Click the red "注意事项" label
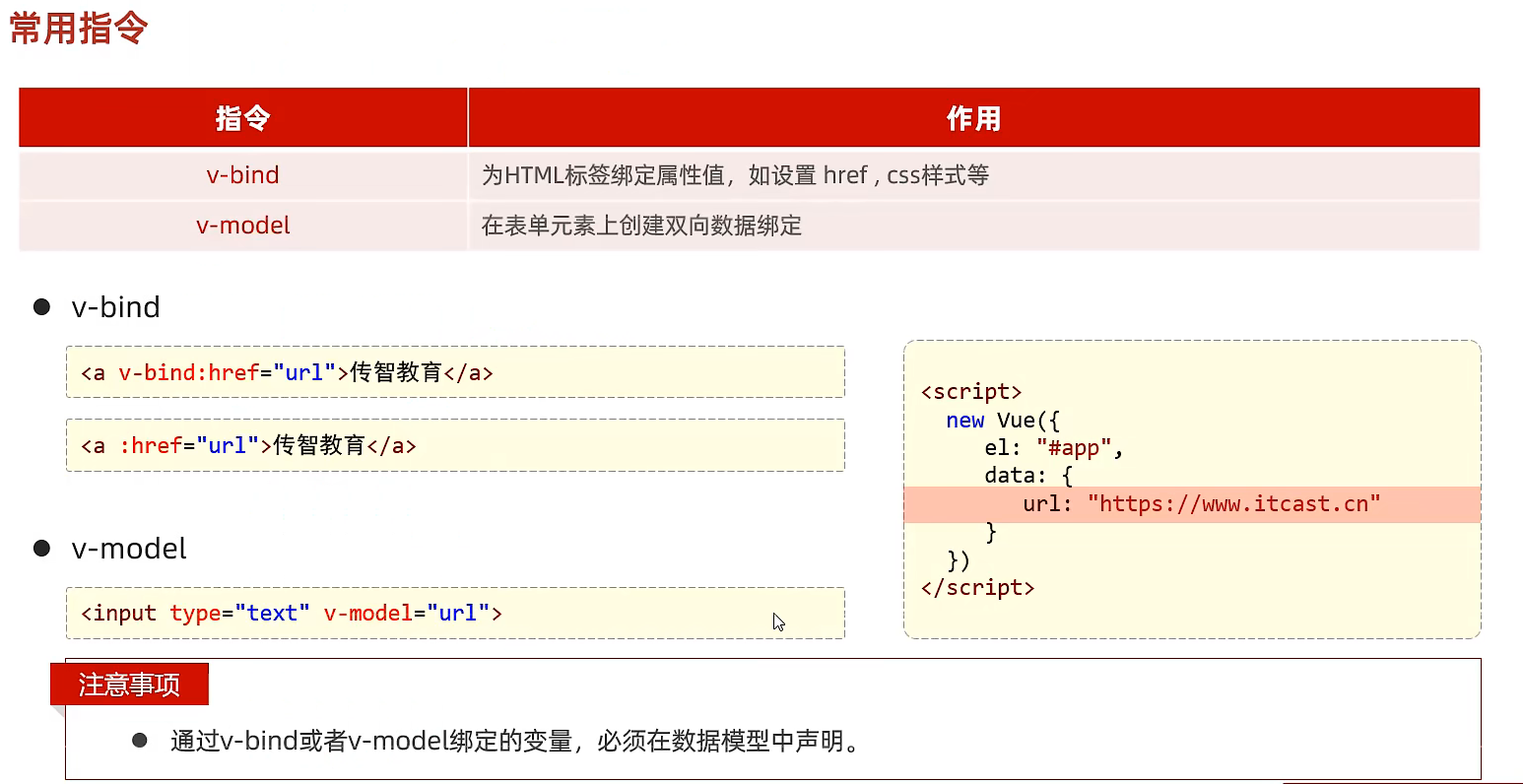The height and width of the screenshot is (784, 1523). 129,685
